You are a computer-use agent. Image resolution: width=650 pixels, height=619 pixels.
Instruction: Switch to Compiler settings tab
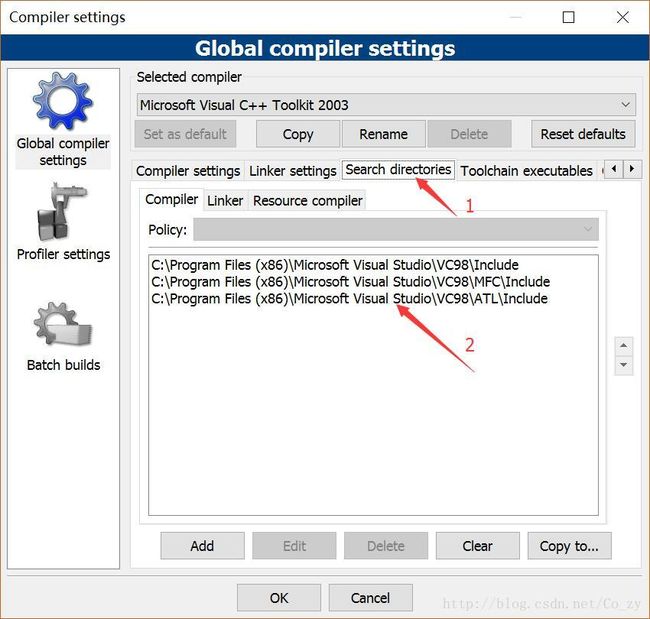[x=188, y=171]
